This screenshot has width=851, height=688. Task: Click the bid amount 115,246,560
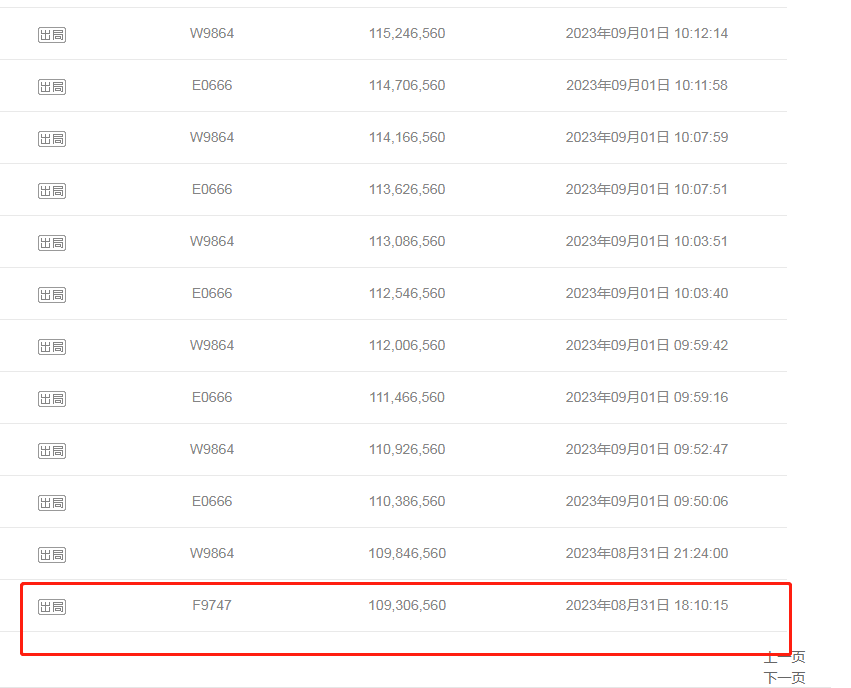click(x=407, y=33)
